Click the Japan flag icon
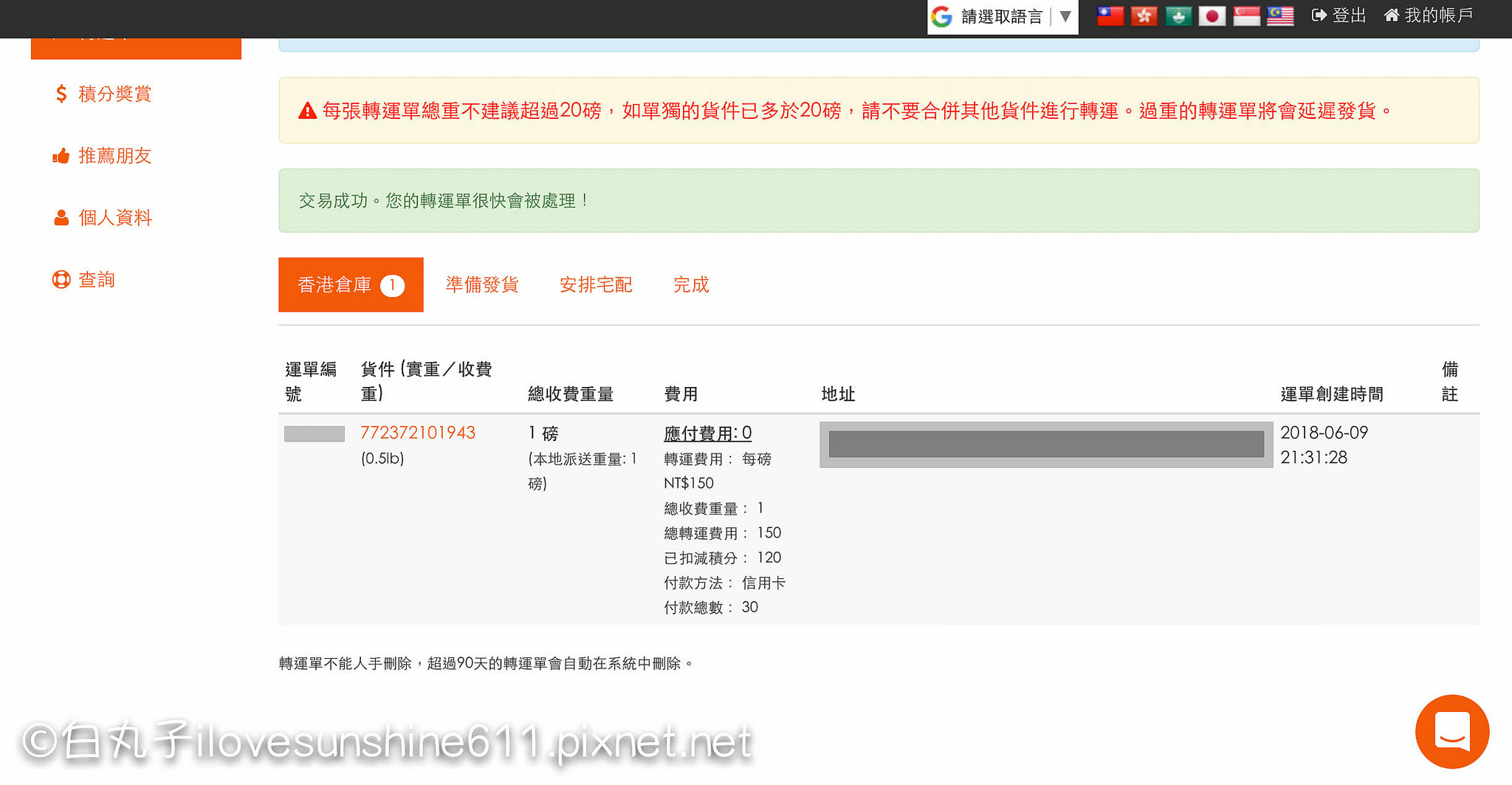1512x785 pixels. click(1212, 16)
